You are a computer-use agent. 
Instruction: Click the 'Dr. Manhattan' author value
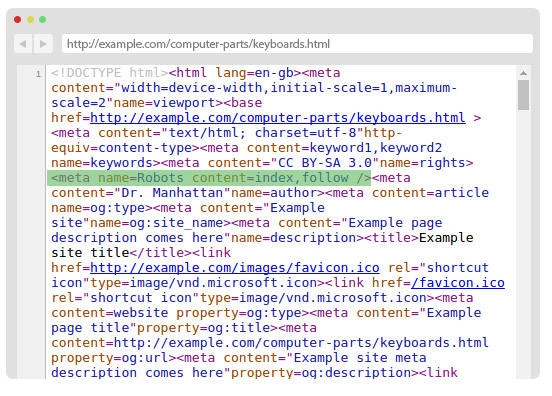pyautogui.click(x=172, y=193)
